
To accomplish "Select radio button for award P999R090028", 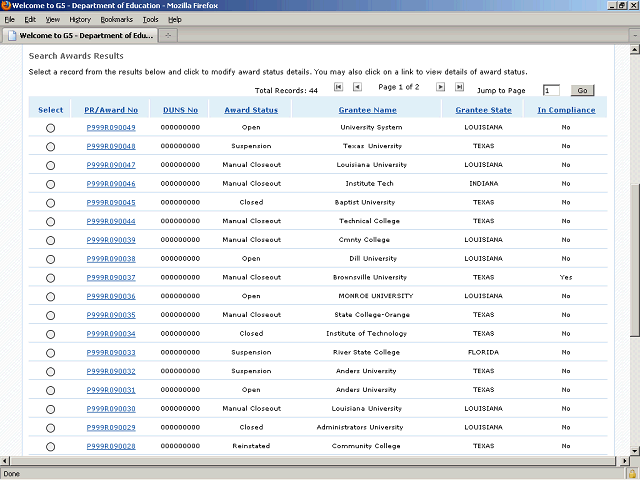I will (51, 447).
